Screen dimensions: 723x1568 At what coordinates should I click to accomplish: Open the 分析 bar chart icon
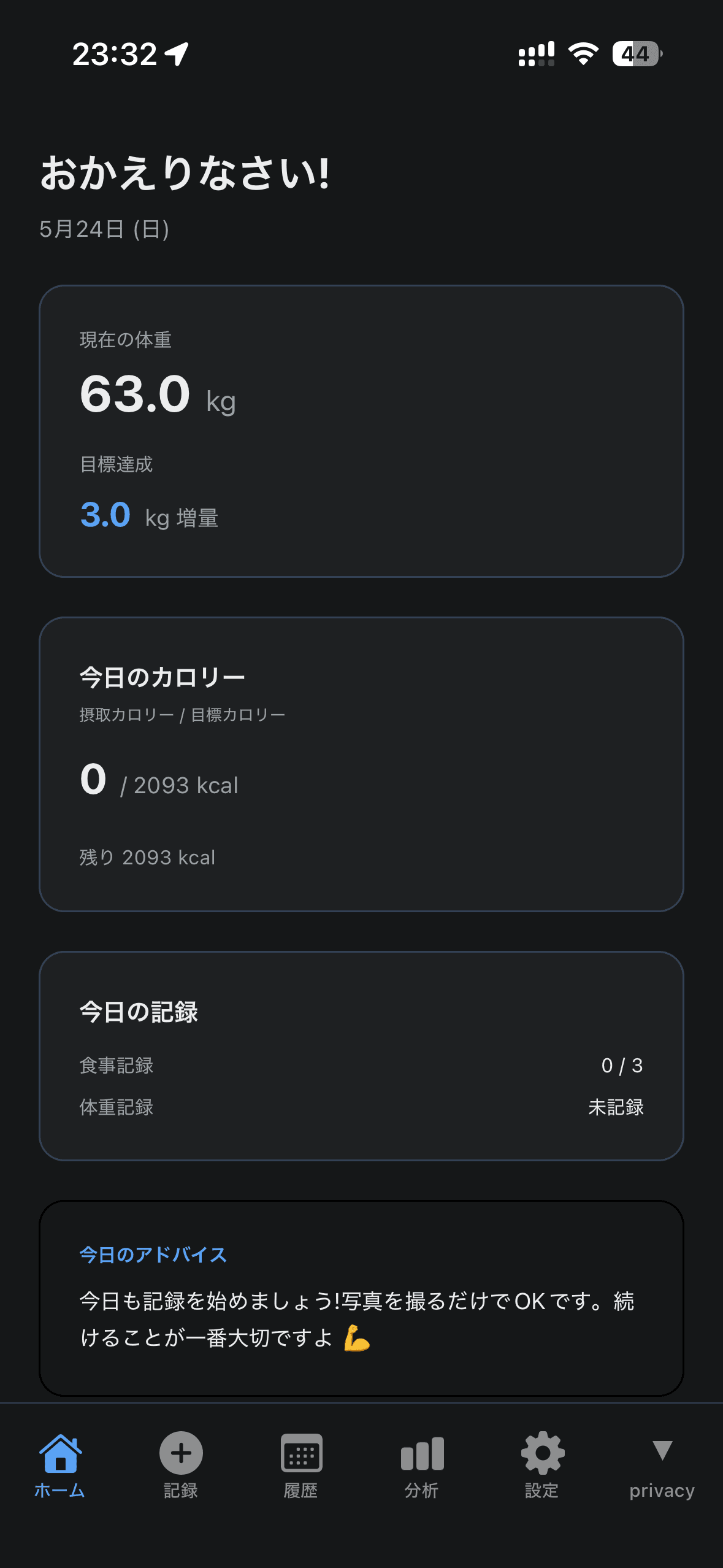click(x=422, y=1454)
